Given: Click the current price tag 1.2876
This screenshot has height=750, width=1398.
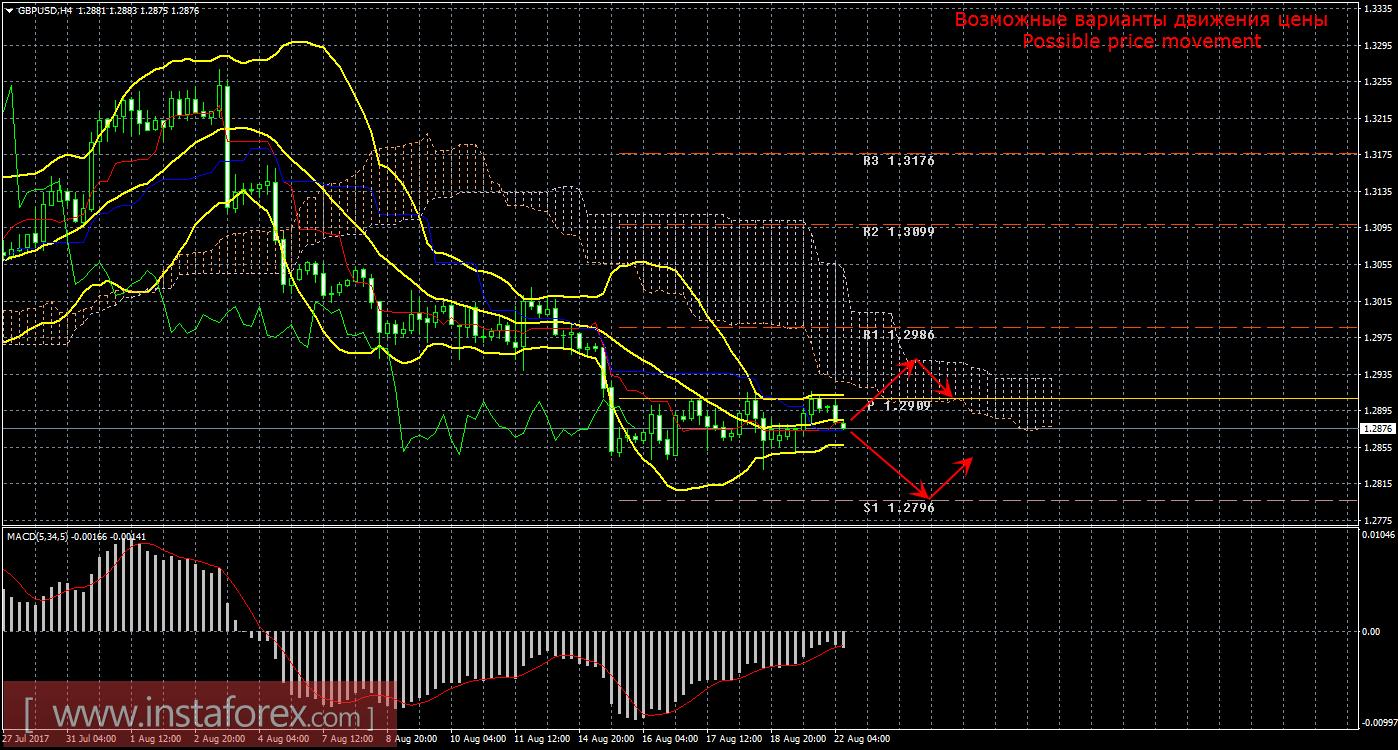Looking at the screenshot, I should tap(1375, 428).
